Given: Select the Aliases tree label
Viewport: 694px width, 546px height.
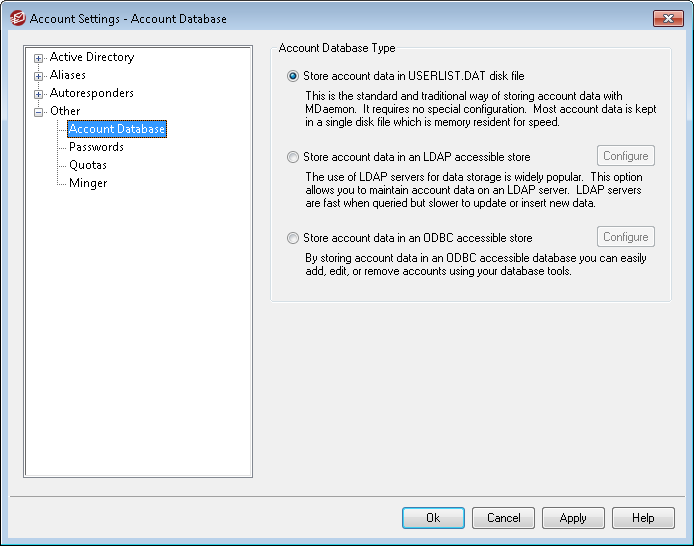Looking at the screenshot, I should [x=68, y=75].
